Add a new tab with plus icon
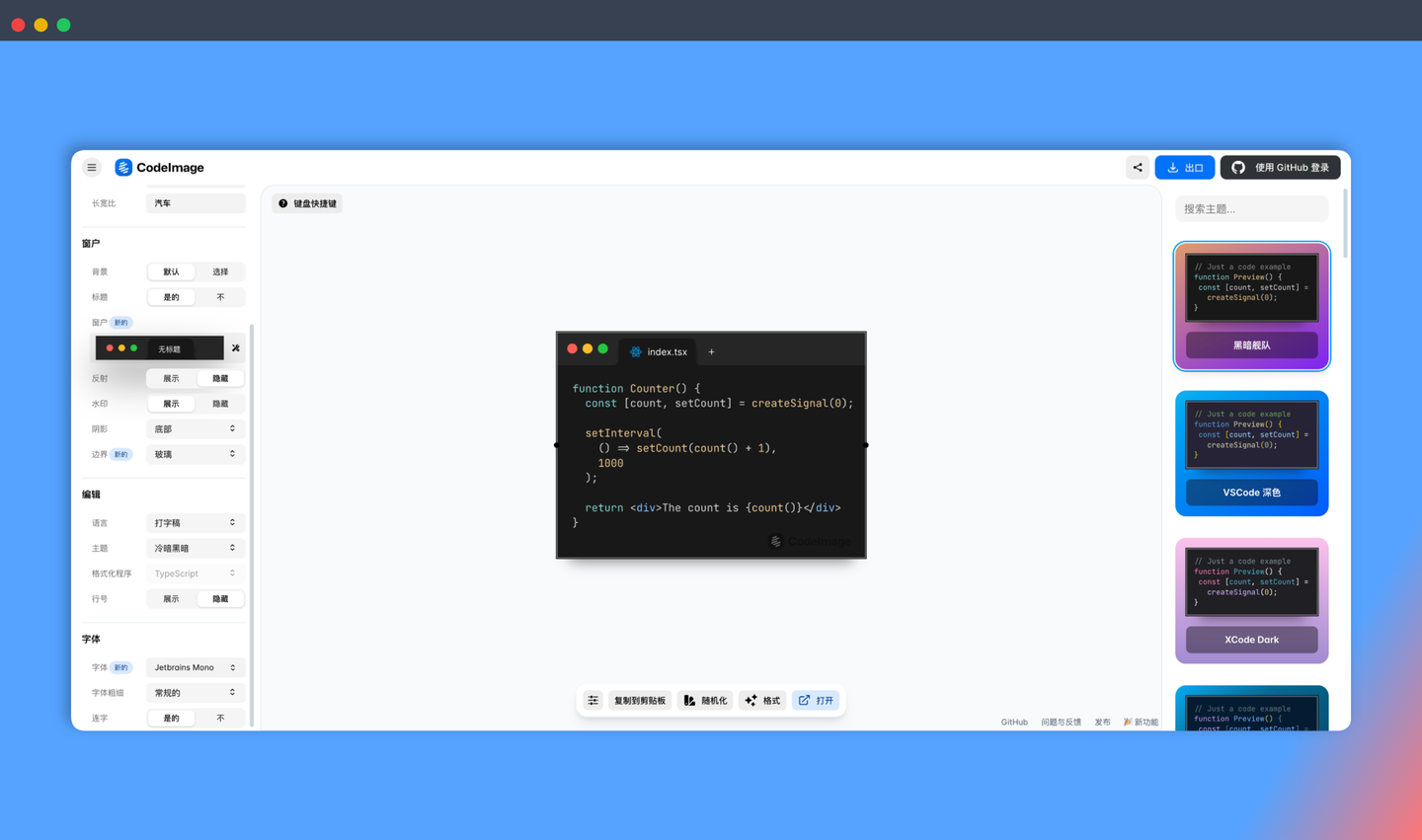The width and height of the screenshot is (1422, 840). (711, 352)
